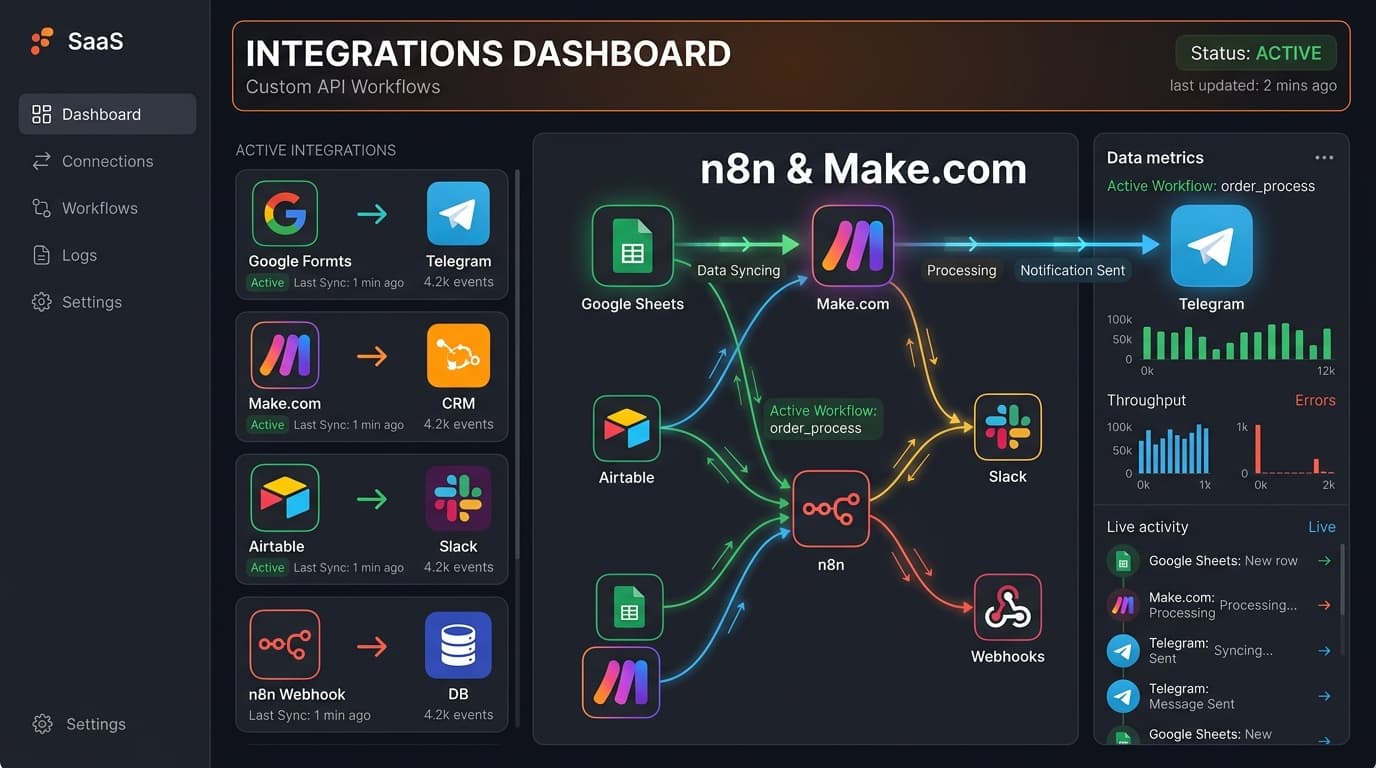
Task: Open the Data metrics overflow menu
Action: pos(1324,156)
